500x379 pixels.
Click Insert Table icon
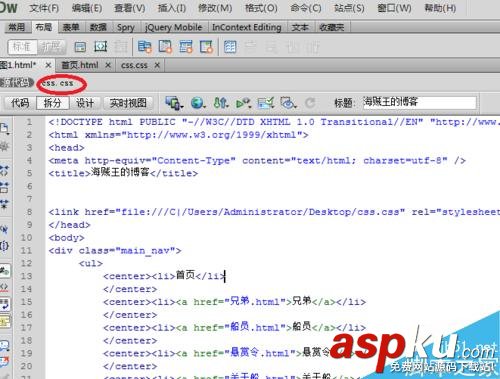pyautogui.click(x=230, y=47)
